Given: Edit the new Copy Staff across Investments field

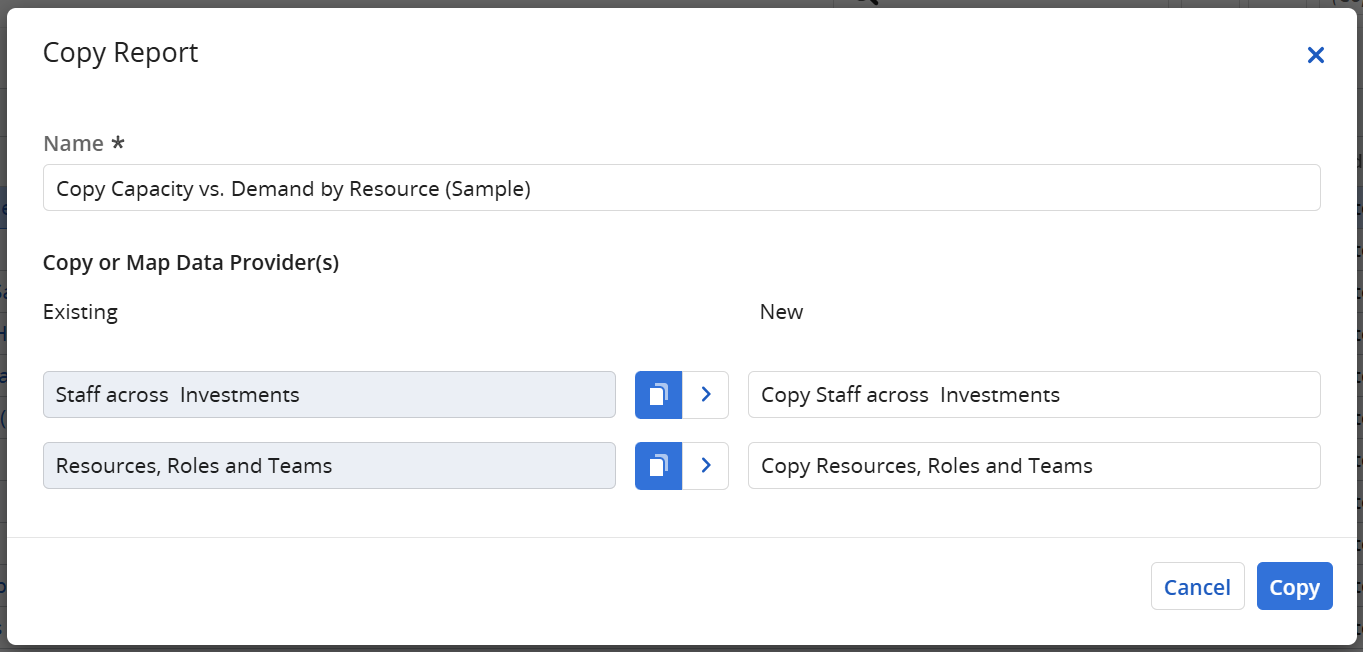Looking at the screenshot, I should coord(1033,395).
